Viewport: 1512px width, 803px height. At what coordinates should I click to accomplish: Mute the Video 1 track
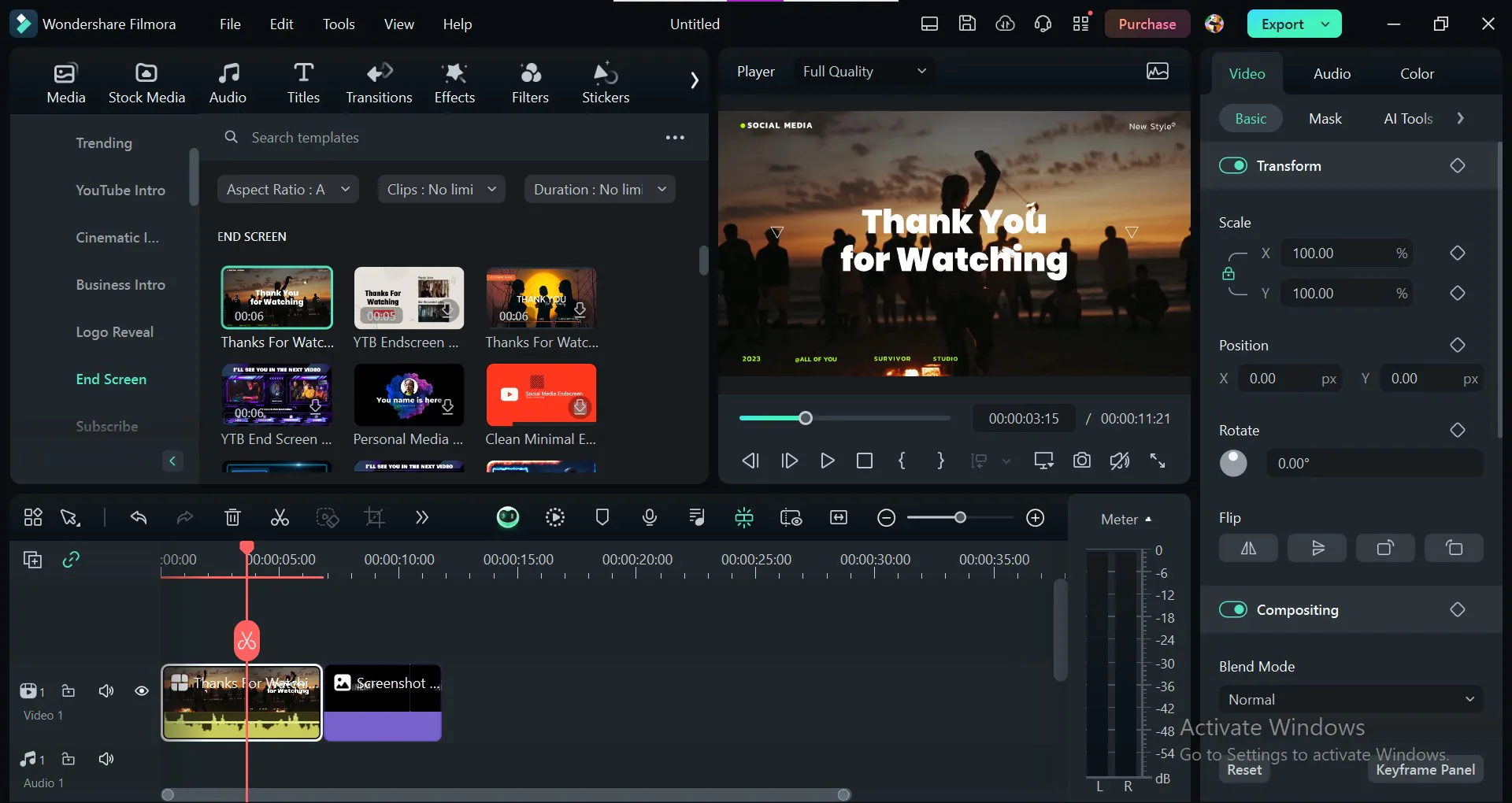point(106,690)
